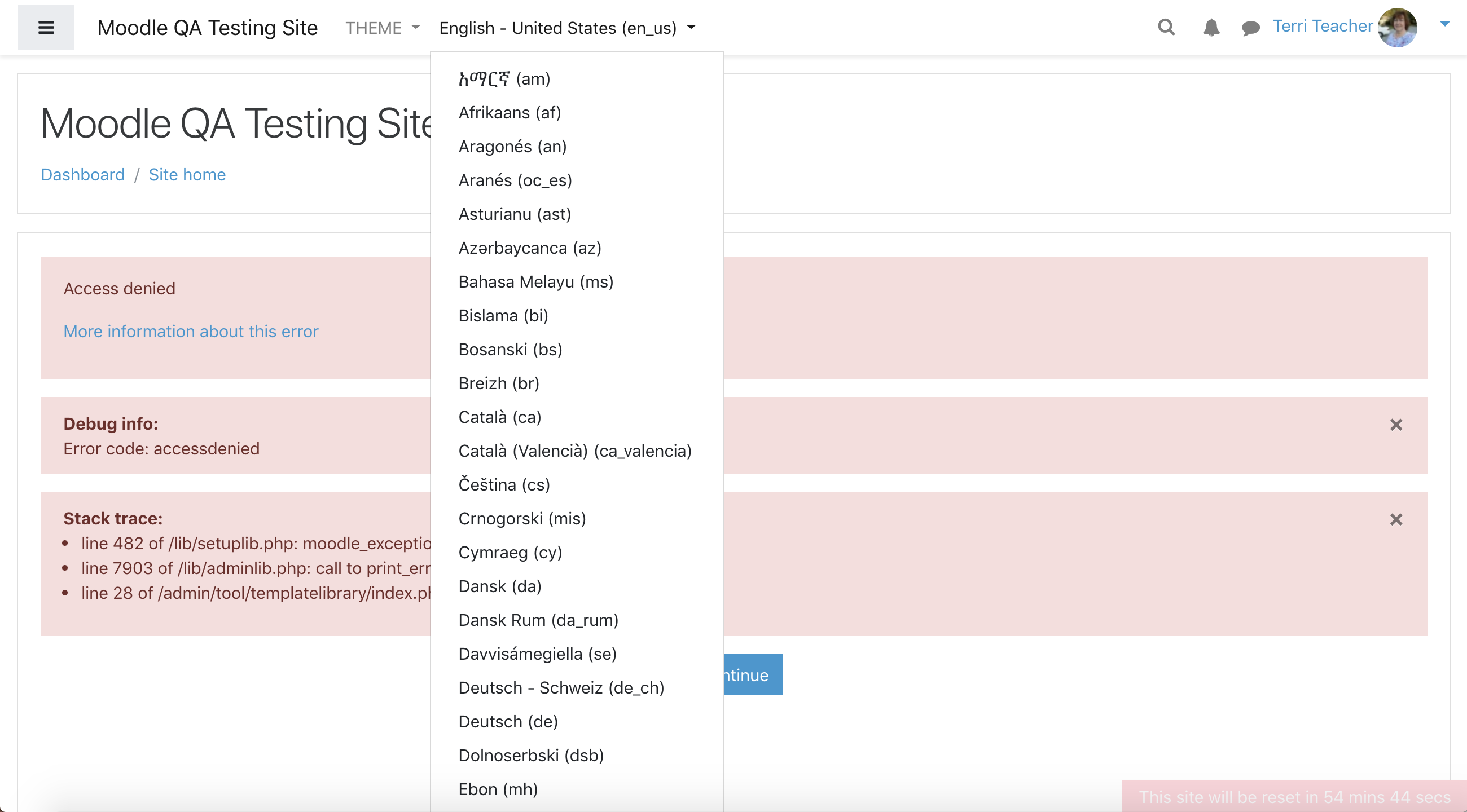Image resolution: width=1467 pixels, height=812 pixels.
Task: Open the hamburger side drawer menu
Action: tap(46, 27)
